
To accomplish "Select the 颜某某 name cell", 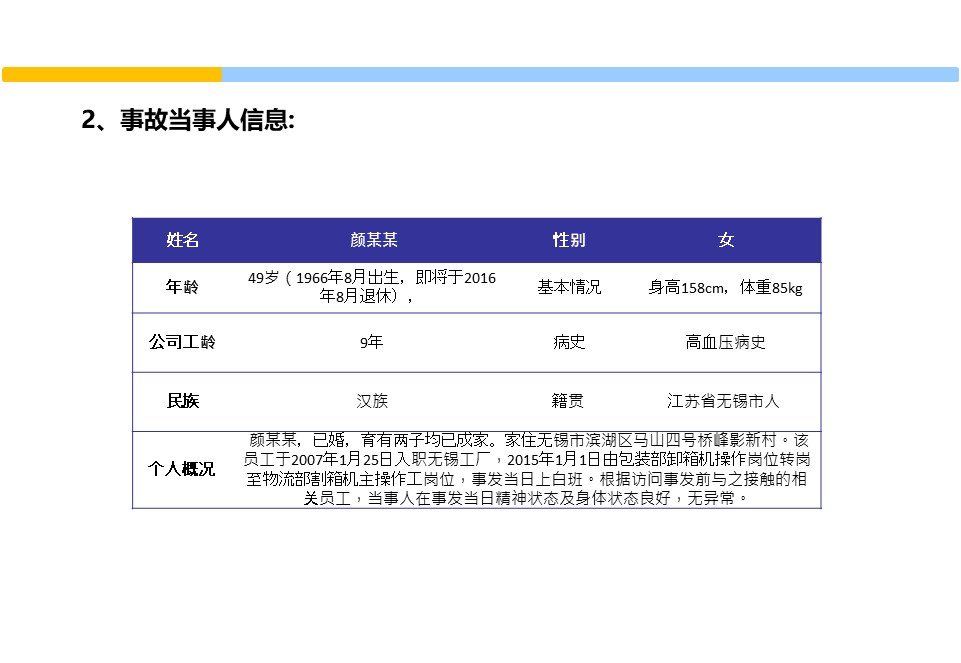I will pos(373,240).
